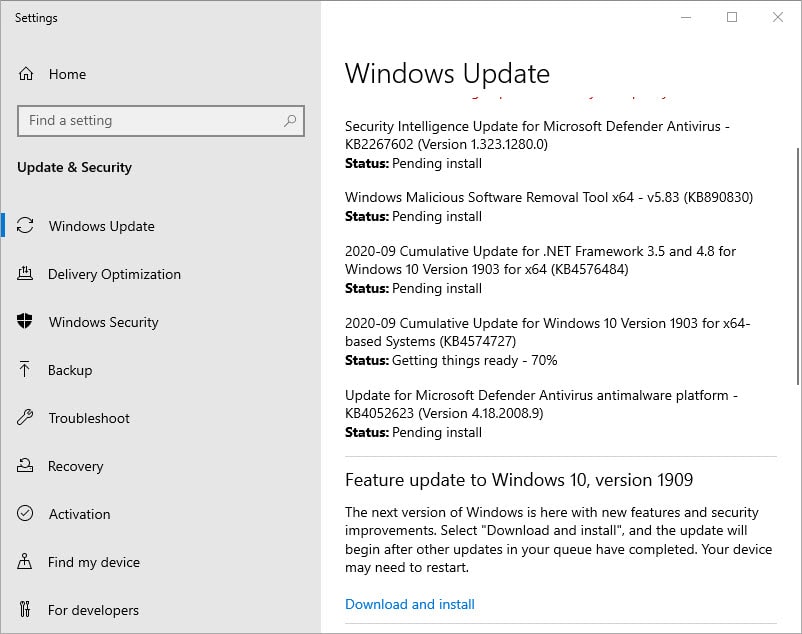
Task: Click Pending install status under KB2267602
Action: point(437,164)
